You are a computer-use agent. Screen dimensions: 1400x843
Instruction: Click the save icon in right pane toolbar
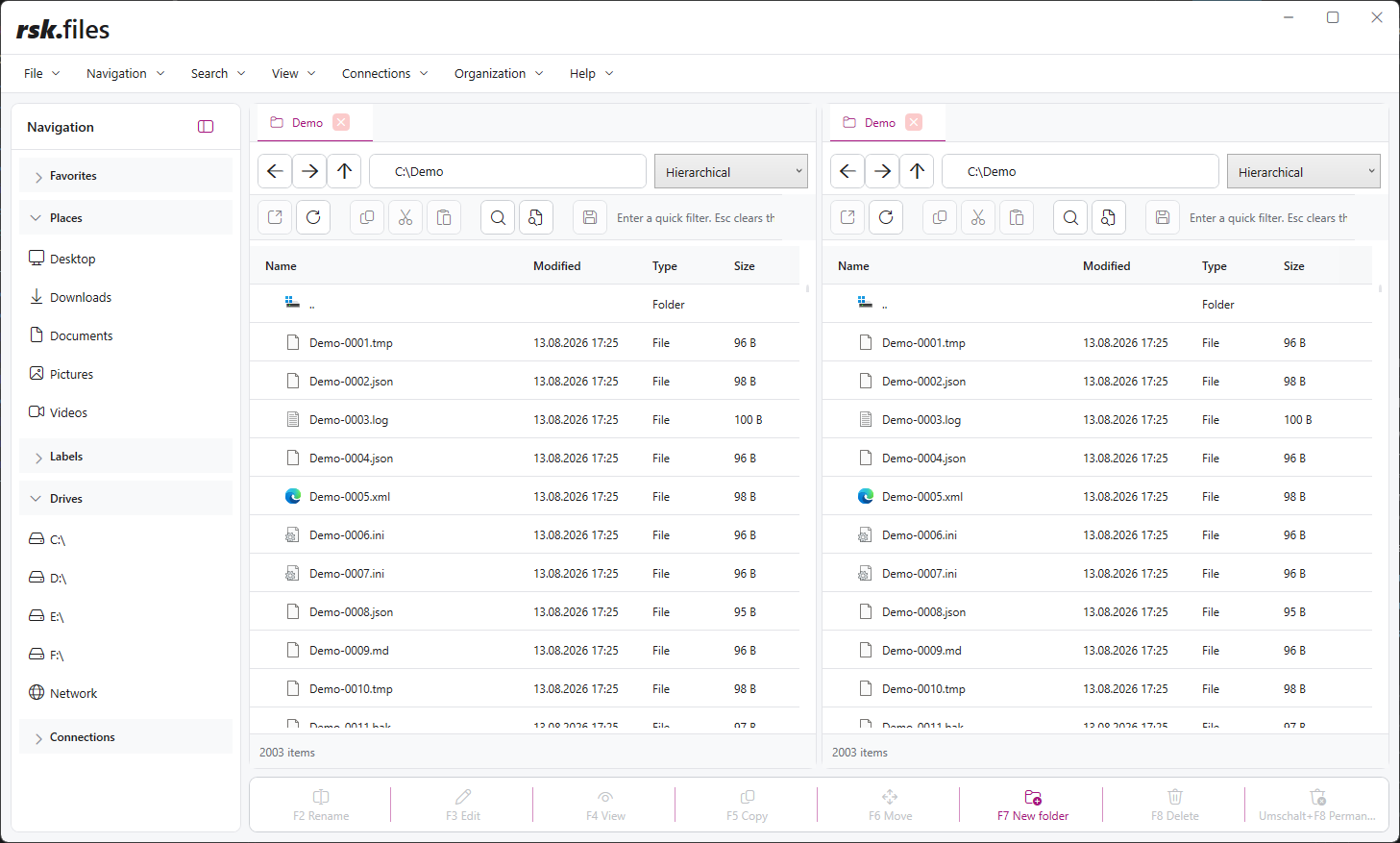click(x=1163, y=217)
